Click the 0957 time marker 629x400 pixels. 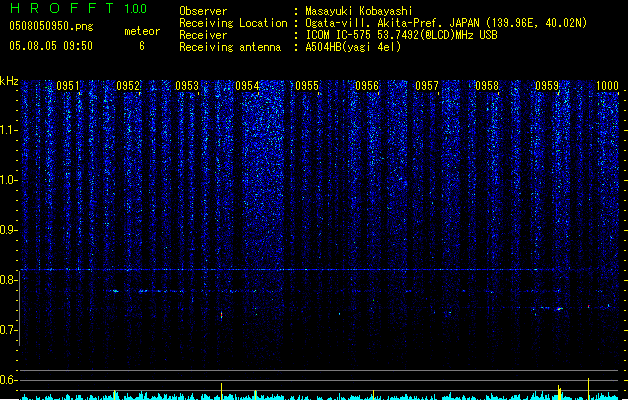[427, 86]
